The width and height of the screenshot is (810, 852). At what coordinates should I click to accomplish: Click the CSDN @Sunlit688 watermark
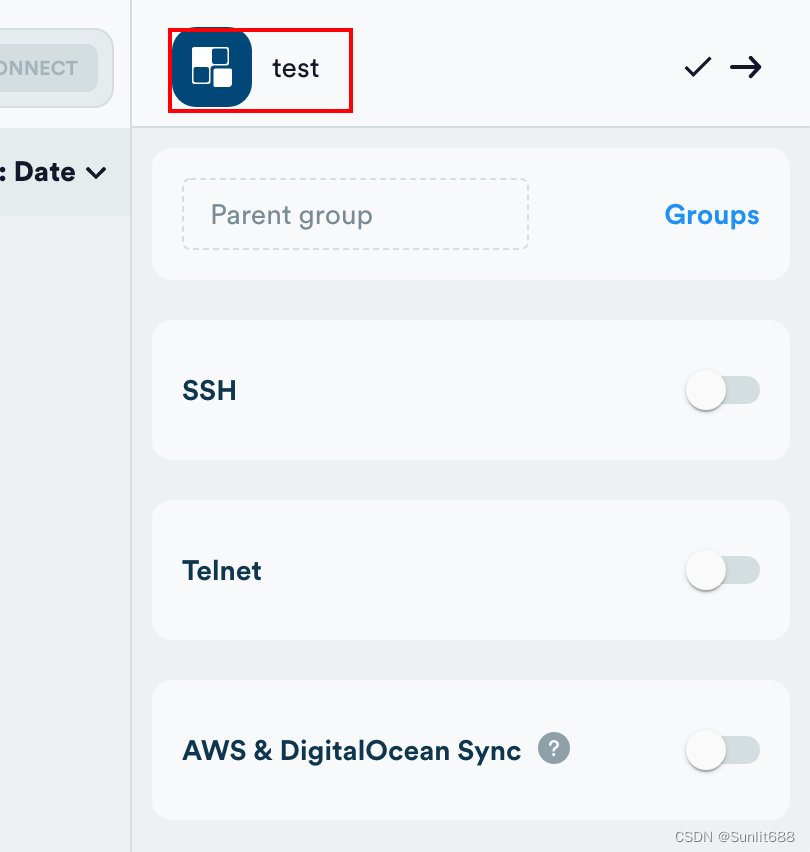[x=734, y=836]
